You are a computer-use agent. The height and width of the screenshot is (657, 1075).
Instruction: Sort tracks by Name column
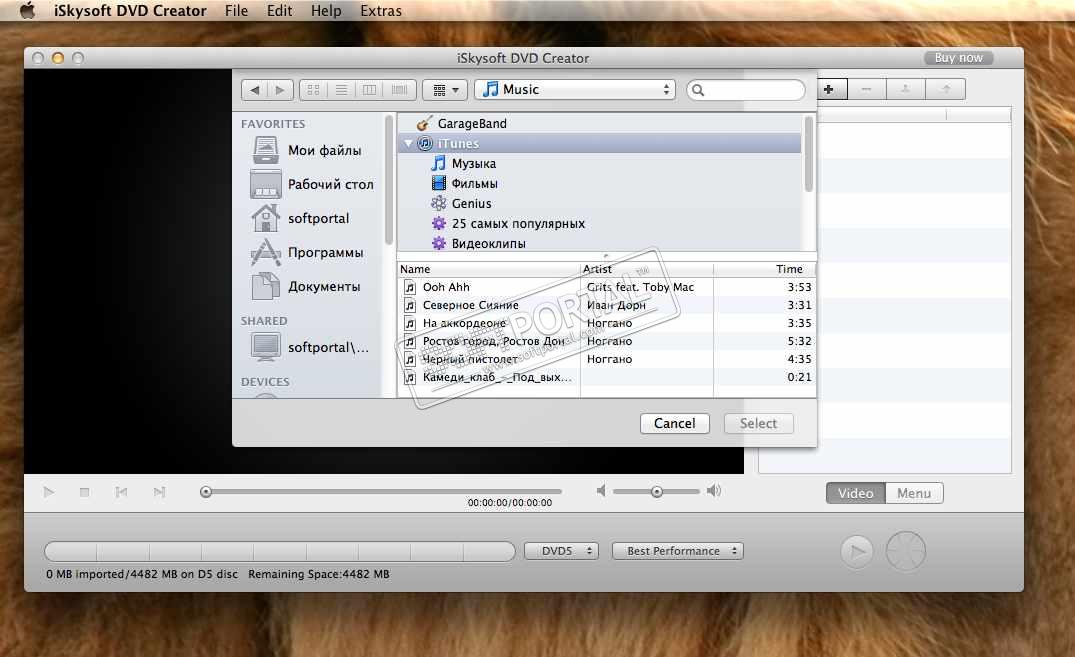tap(489, 269)
